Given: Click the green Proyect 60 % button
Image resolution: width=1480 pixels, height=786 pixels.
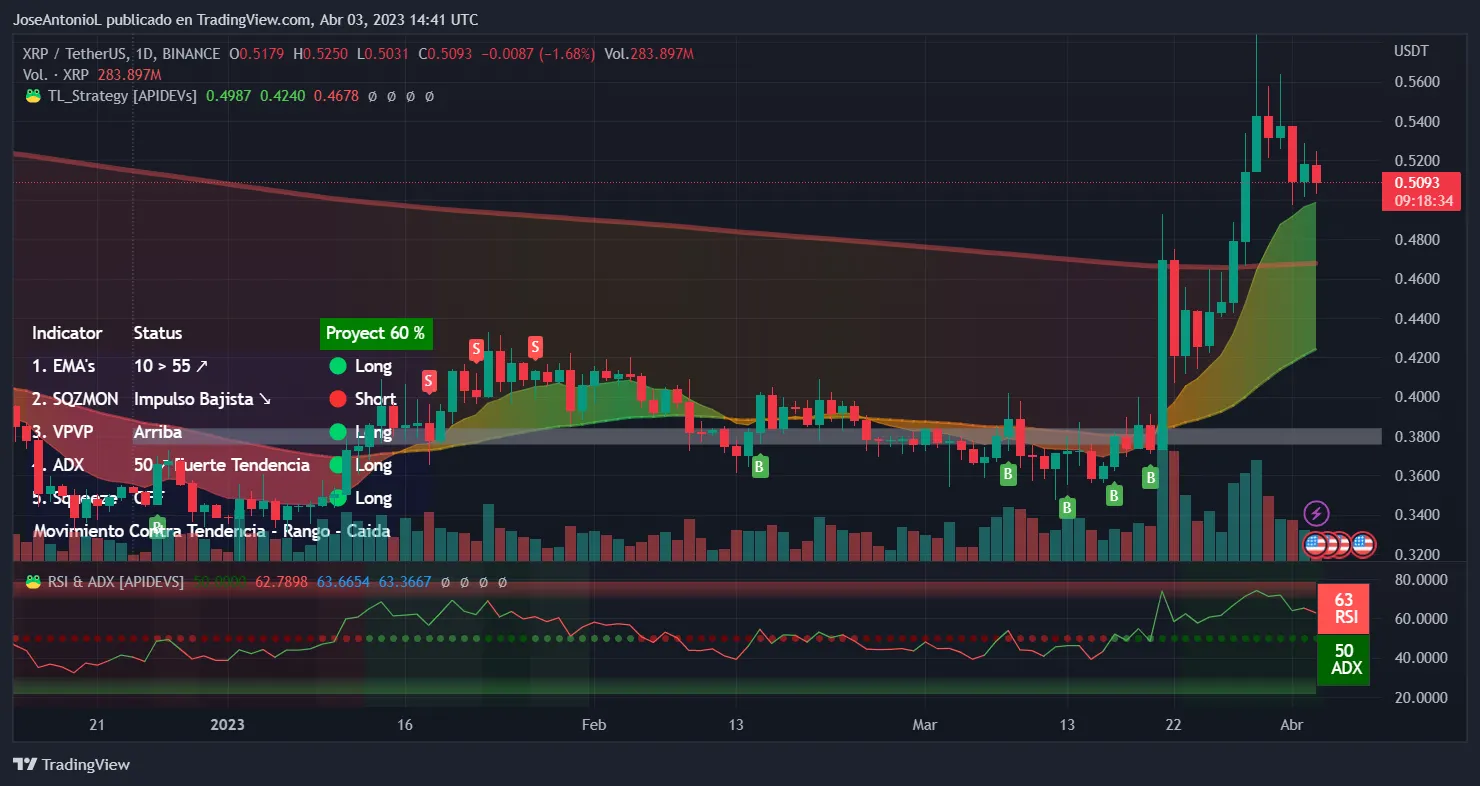Looking at the screenshot, I should (x=376, y=333).
